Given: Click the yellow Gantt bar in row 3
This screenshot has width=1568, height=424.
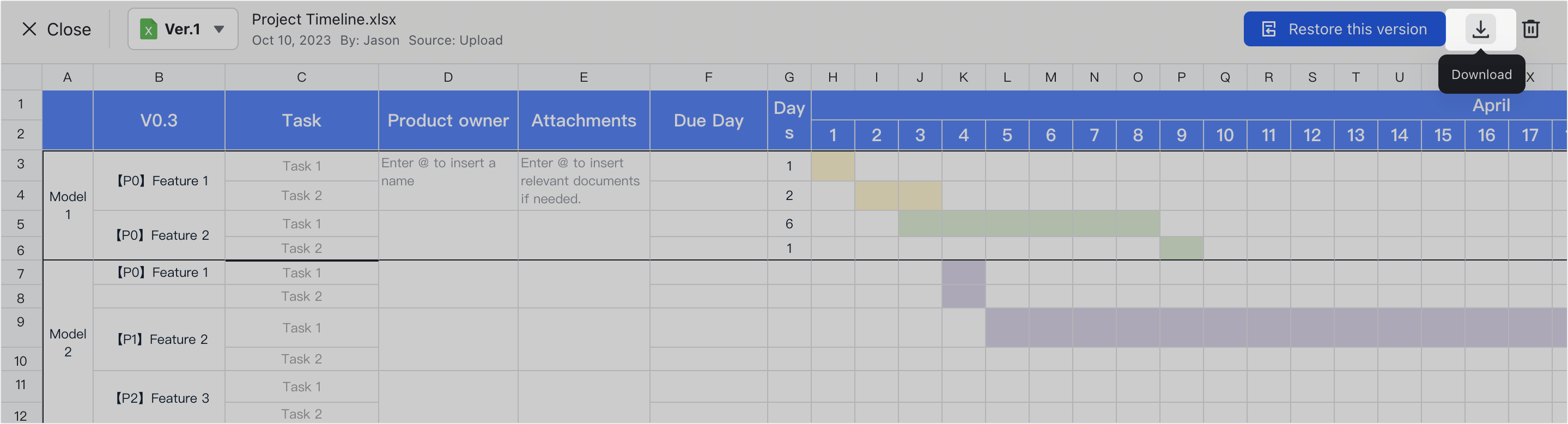Looking at the screenshot, I should point(832,166).
